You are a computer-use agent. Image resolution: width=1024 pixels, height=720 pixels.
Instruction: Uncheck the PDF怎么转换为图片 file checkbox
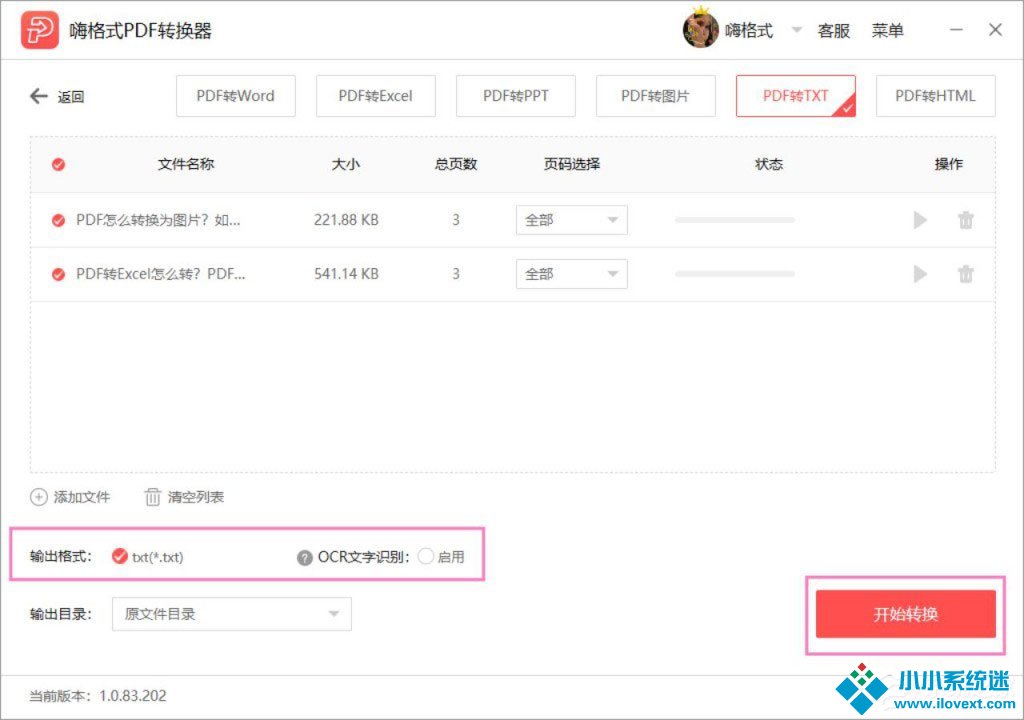[x=58, y=220]
